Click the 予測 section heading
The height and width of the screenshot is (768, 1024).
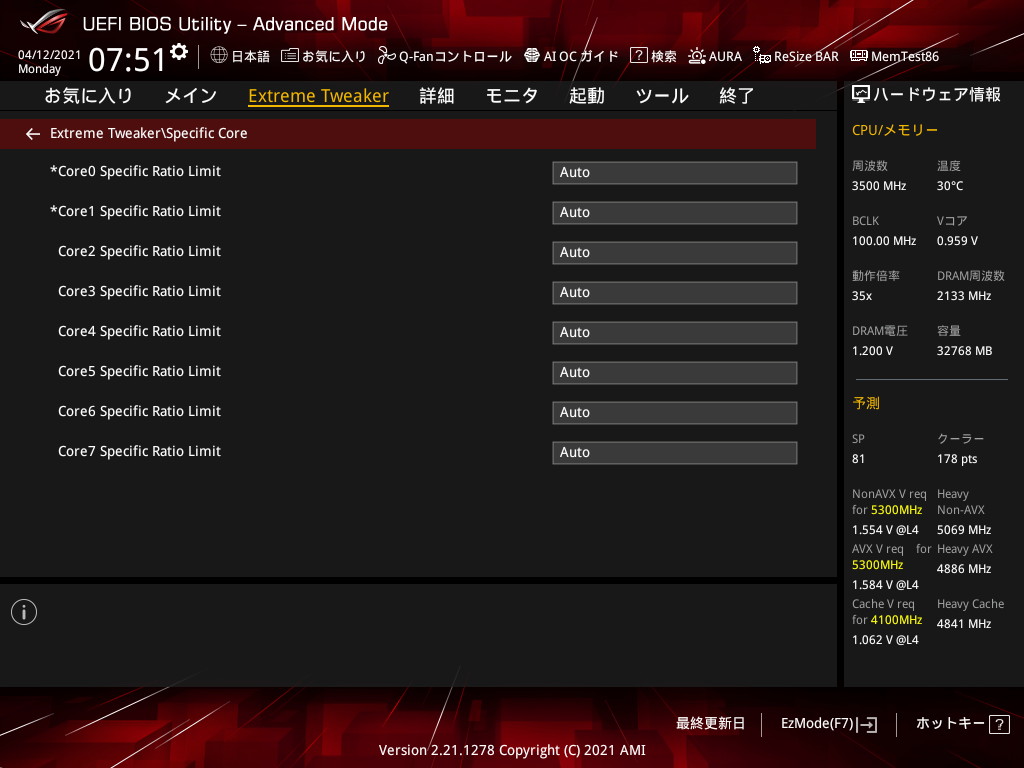pos(866,403)
